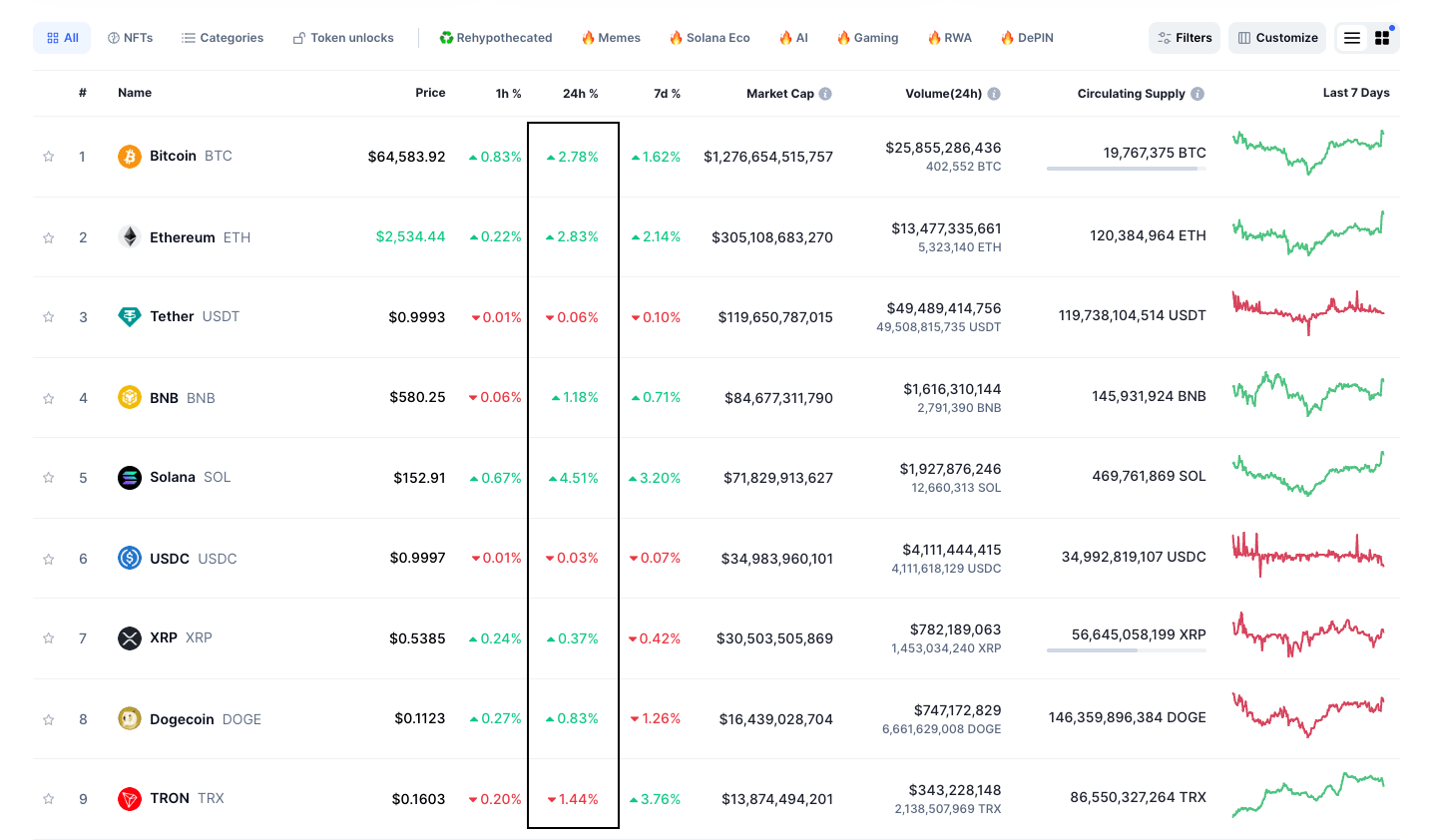Screen dimensions: 1431x840
Task: Click Bitcoin circulating supply progress bar
Action: (x=1127, y=169)
